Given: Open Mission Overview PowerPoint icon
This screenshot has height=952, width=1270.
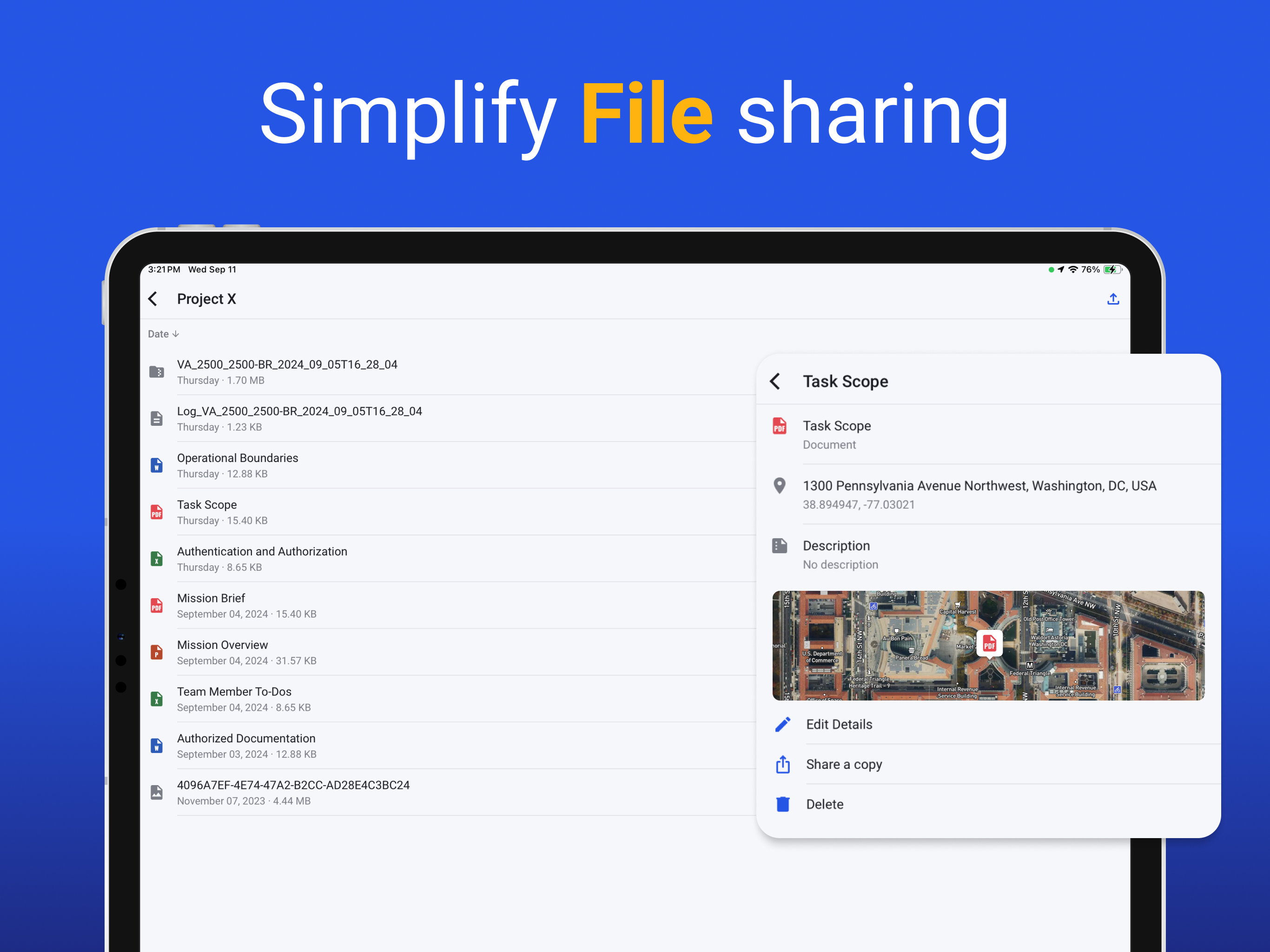Looking at the screenshot, I should (157, 652).
